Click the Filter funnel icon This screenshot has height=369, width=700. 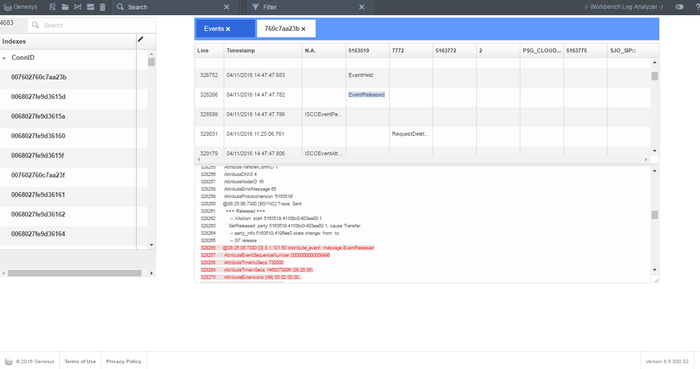pos(255,7)
